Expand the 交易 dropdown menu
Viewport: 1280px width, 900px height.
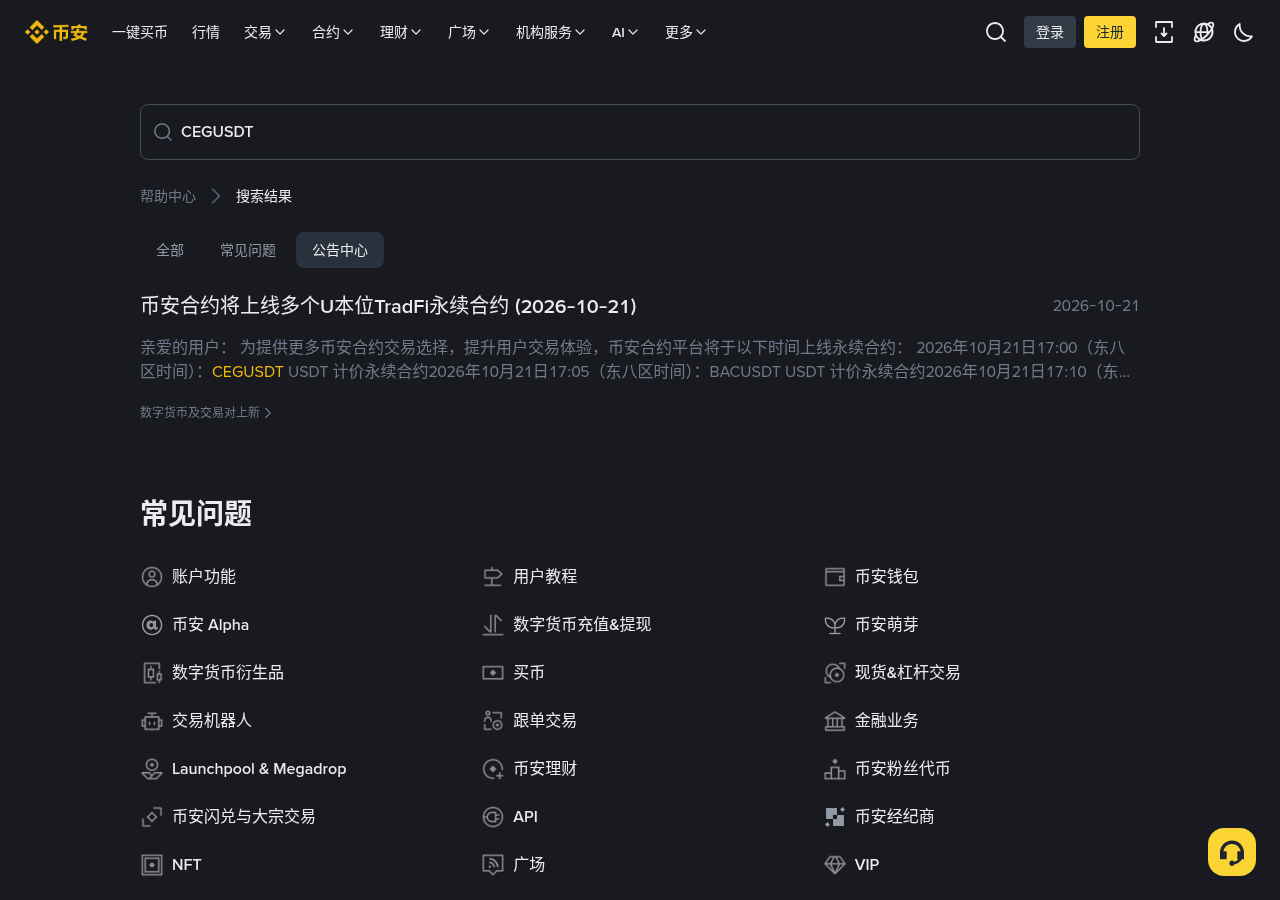point(265,32)
